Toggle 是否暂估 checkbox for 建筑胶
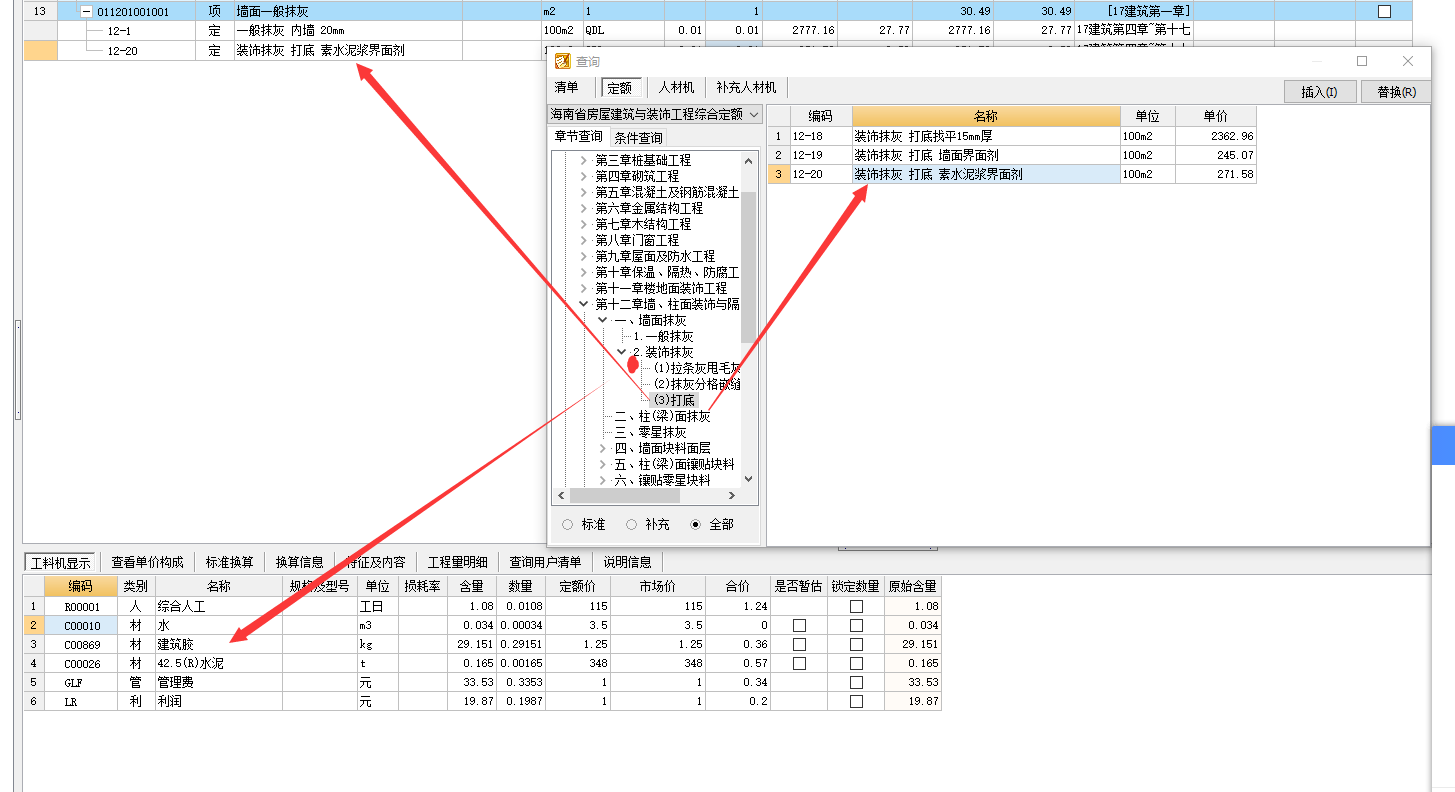1455x792 pixels. (x=799, y=644)
